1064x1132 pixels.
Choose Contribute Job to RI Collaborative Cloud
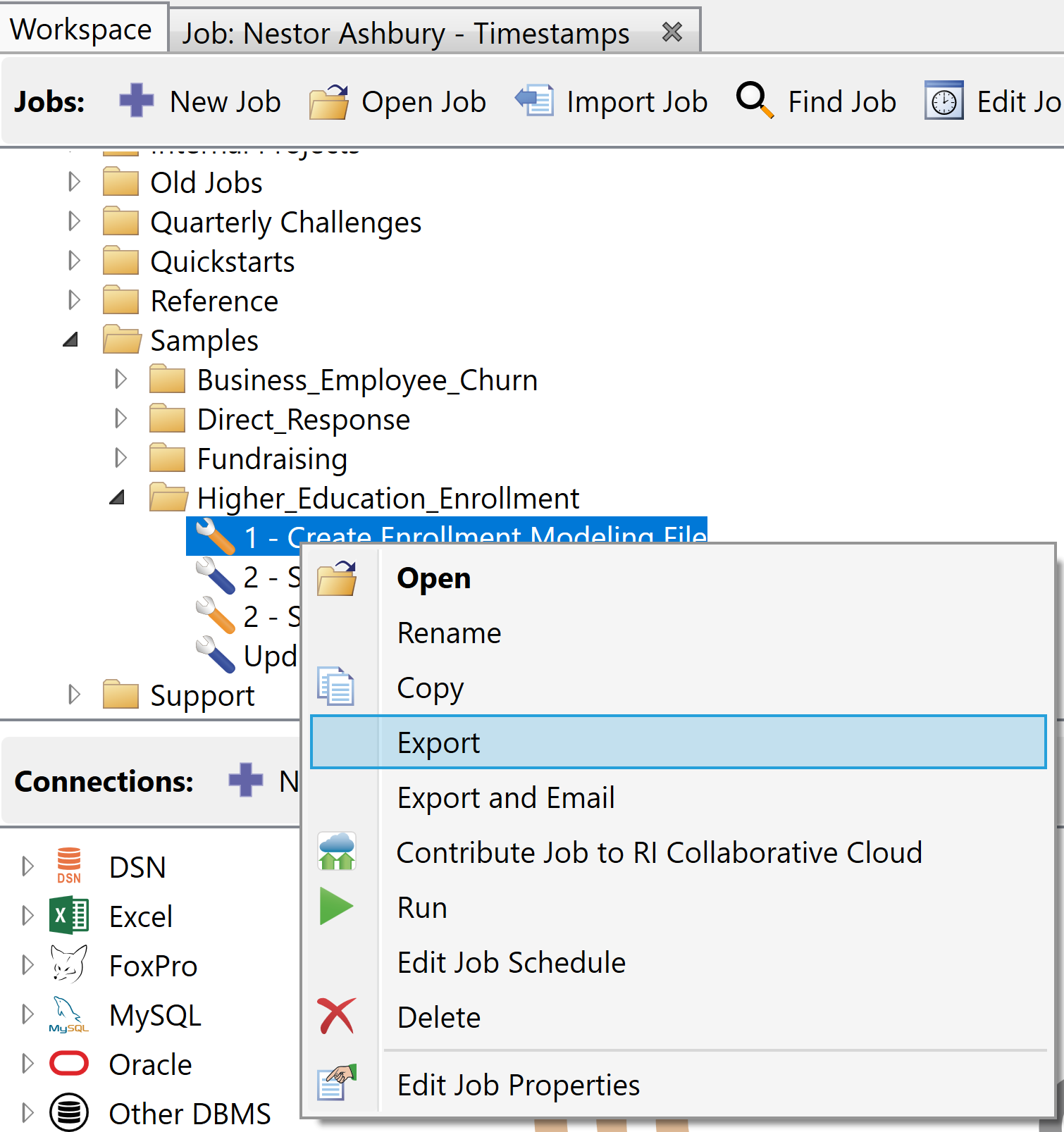pyautogui.click(x=678, y=852)
